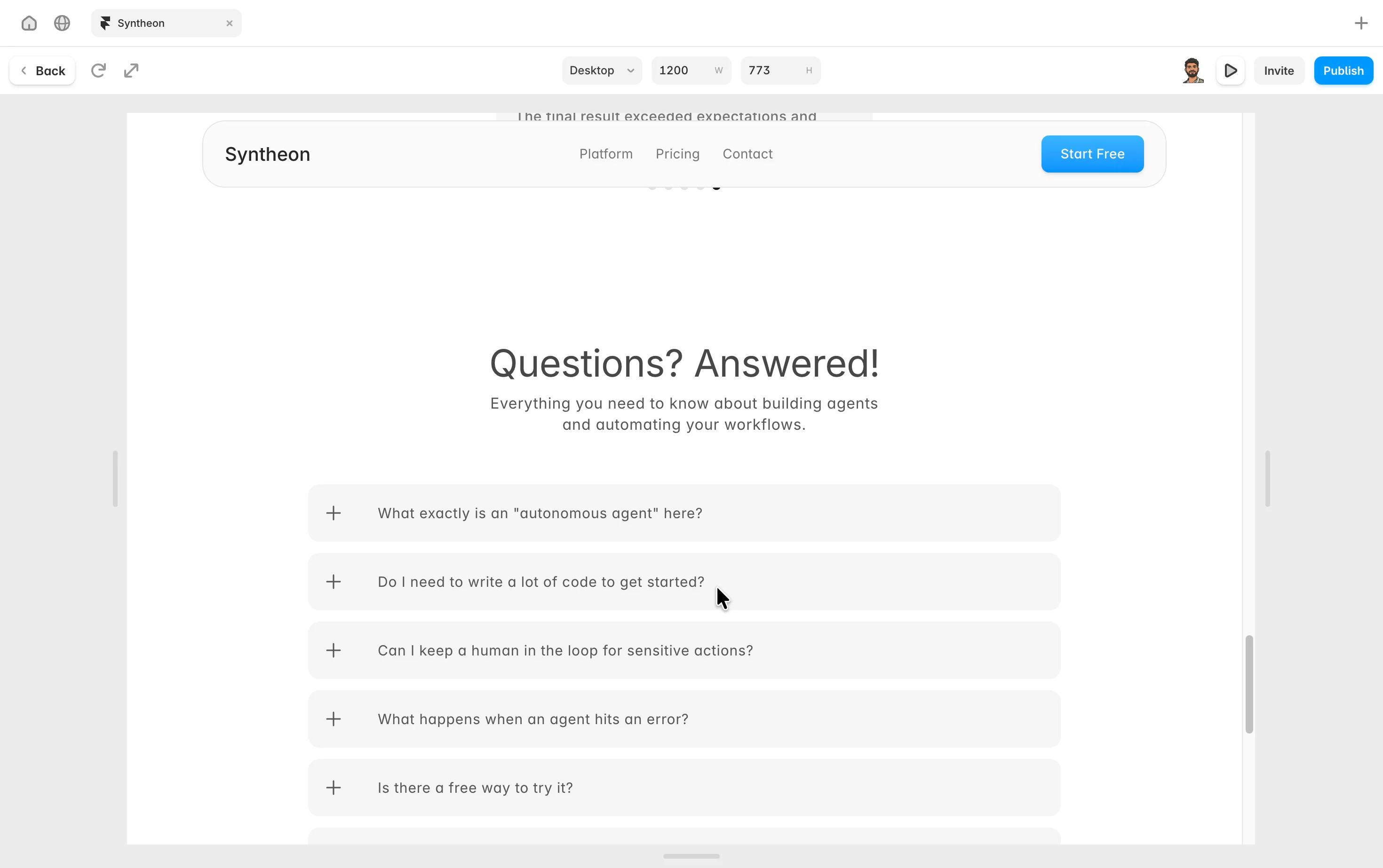The height and width of the screenshot is (868, 1383).
Task: Open the Desktop breakpoint dropdown
Action: 601,71
